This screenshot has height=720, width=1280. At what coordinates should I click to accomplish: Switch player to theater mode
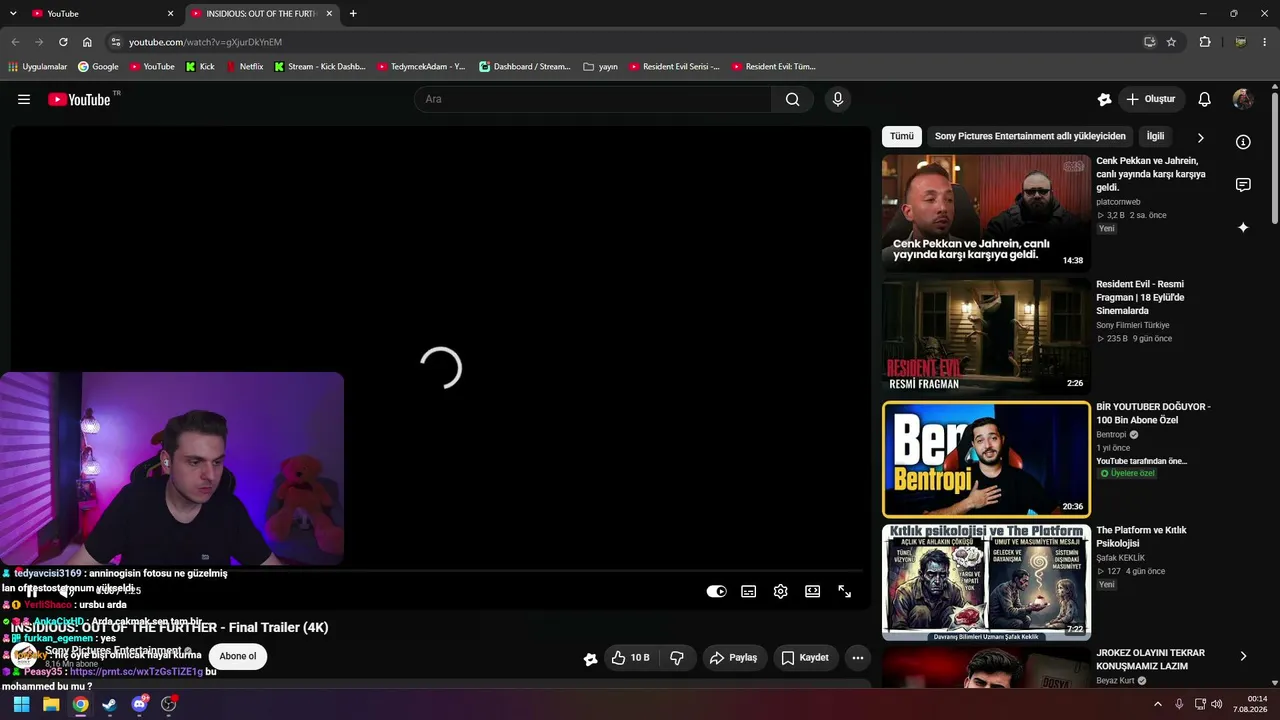point(812,591)
